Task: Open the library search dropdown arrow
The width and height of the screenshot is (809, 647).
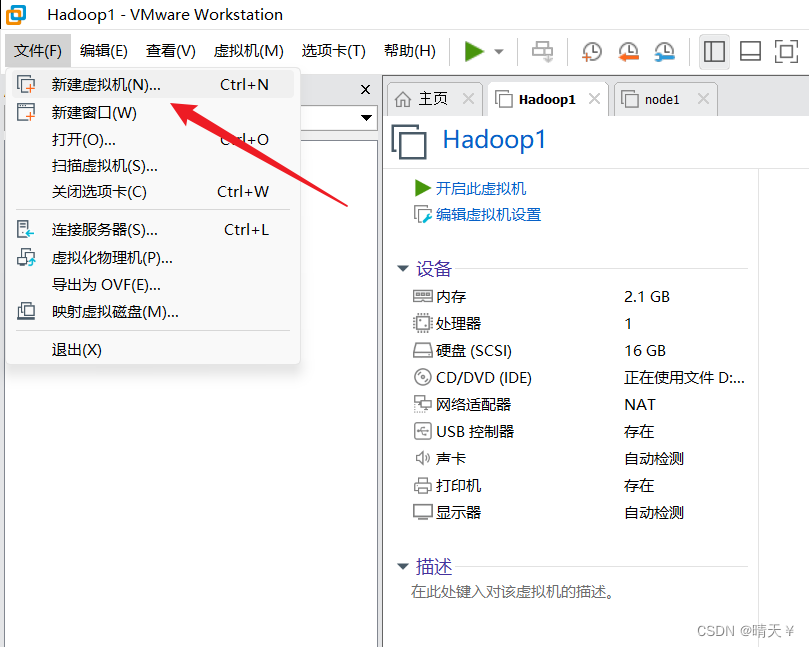Action: [366, 118]
